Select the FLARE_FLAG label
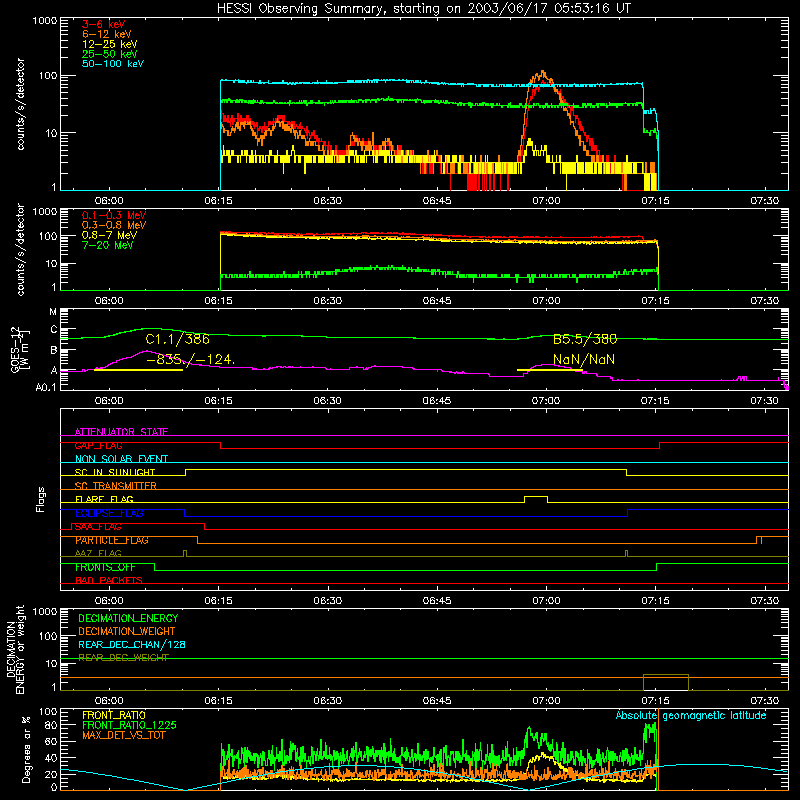This screenshot has height=800, width=800. (x=104, y=499)
